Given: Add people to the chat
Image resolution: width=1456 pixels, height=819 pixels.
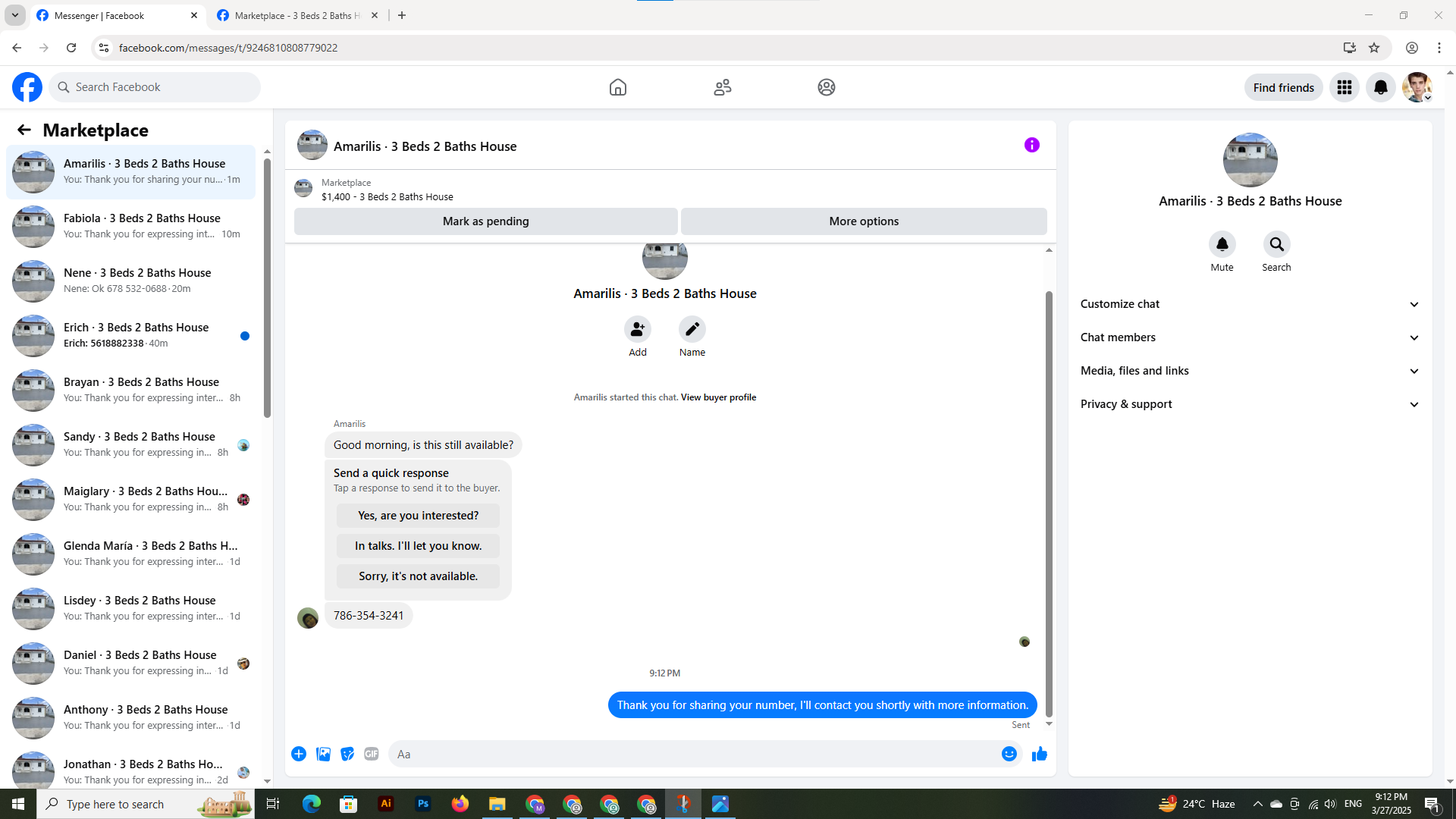Looking at the screenshot, I should tap(638, 329).
